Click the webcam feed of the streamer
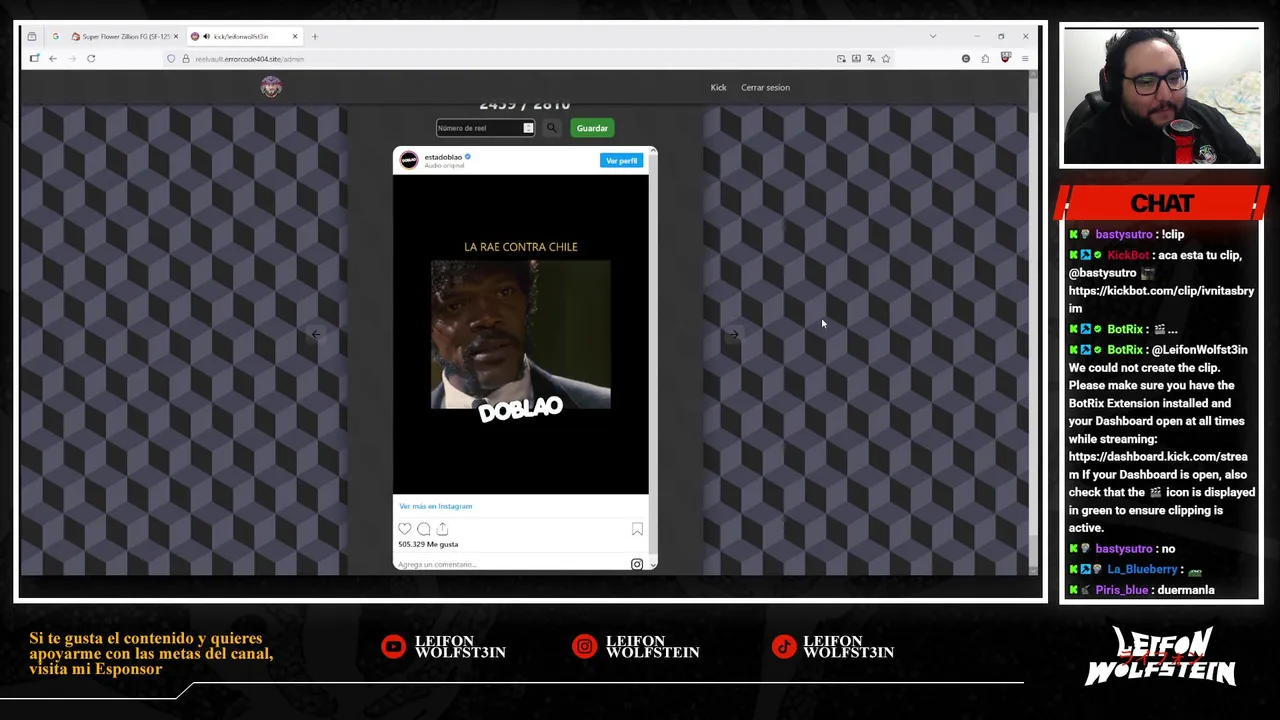The height and width of the screenshot is (720, 1280). tap(1161, 96)
